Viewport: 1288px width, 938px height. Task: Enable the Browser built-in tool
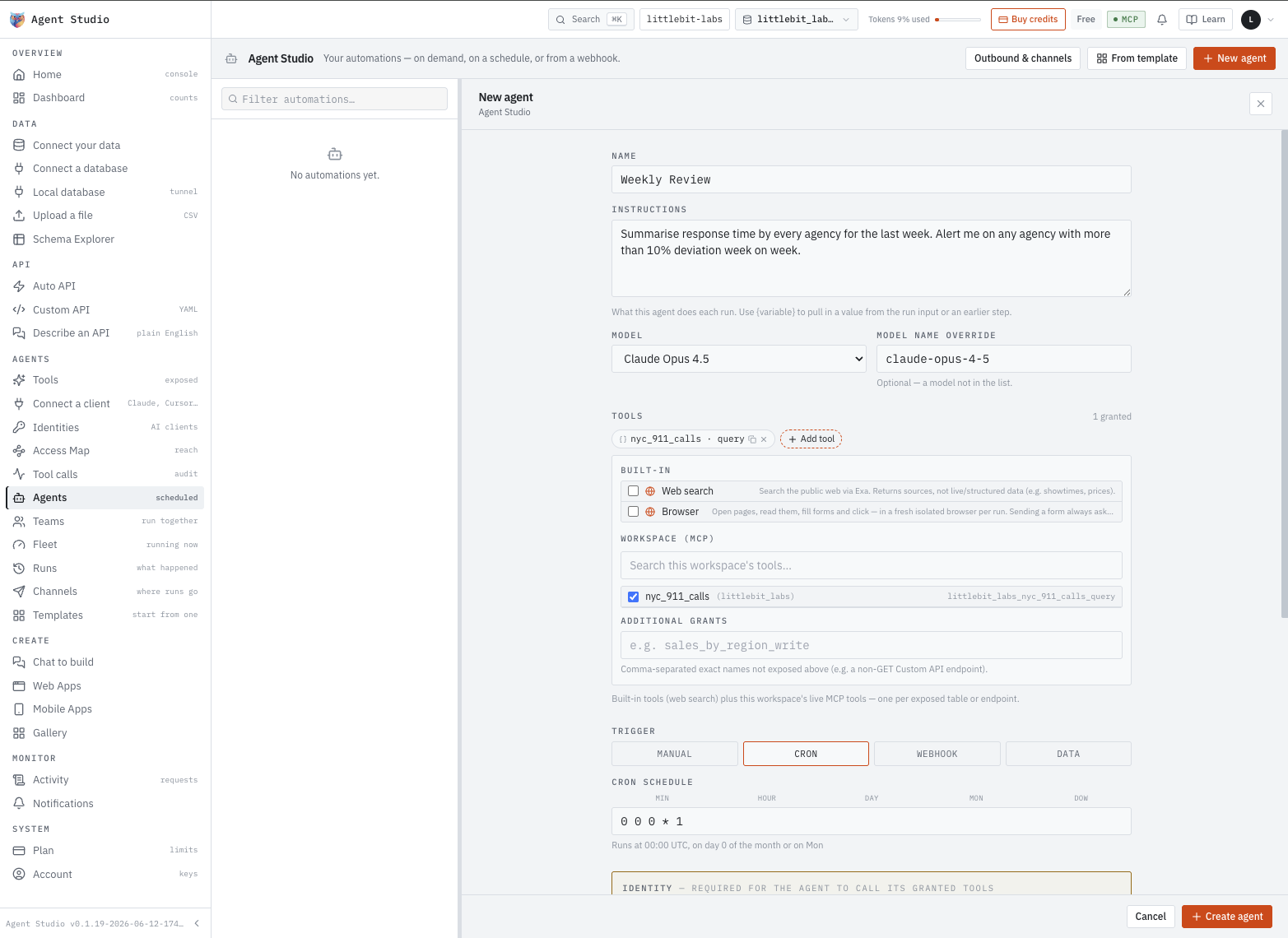click(633, 512)
